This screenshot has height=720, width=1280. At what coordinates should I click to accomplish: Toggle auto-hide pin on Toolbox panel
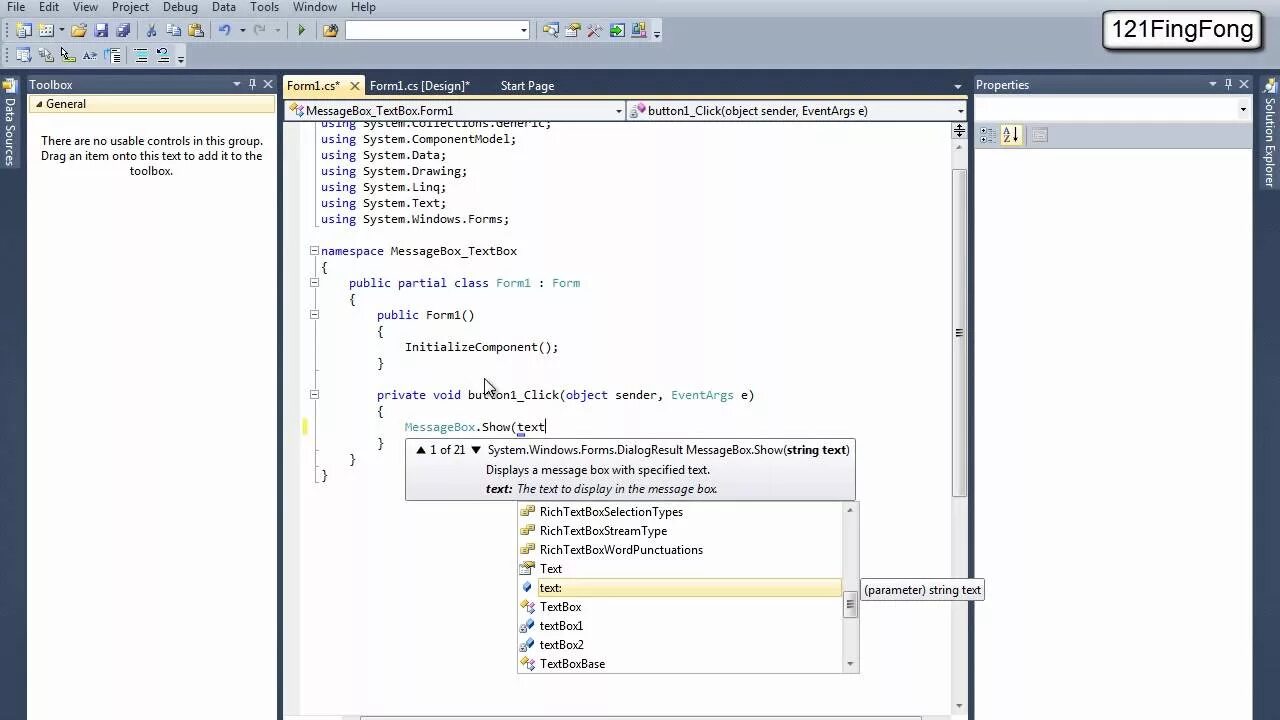click(252, 85)
